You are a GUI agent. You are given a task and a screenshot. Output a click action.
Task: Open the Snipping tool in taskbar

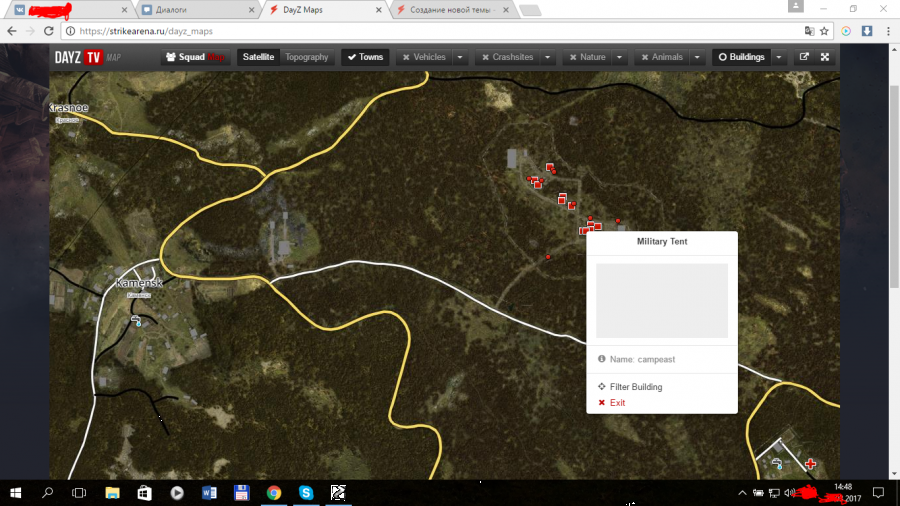tap(338, 493)
